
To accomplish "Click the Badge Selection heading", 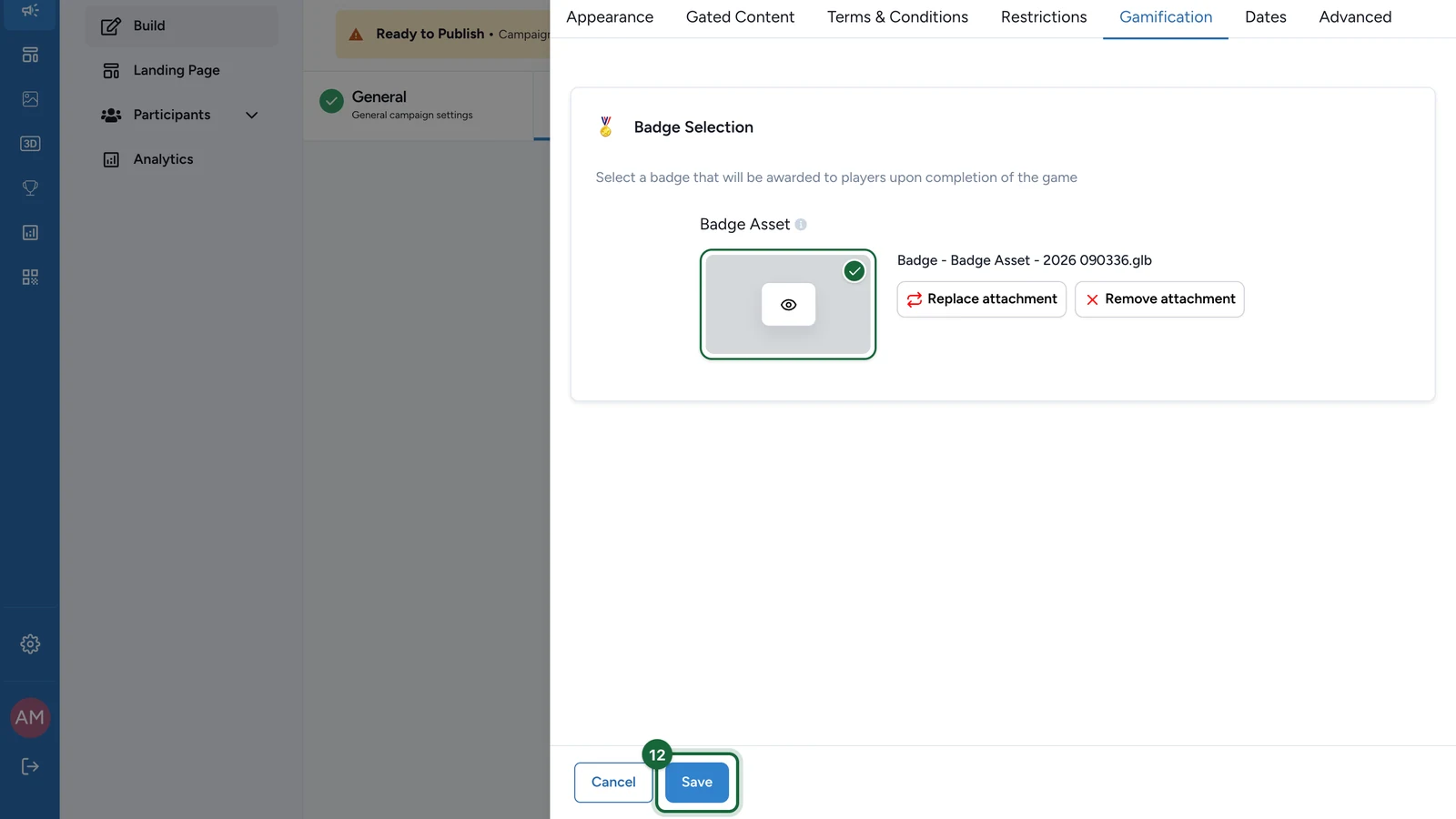I will tap(693, 127).
